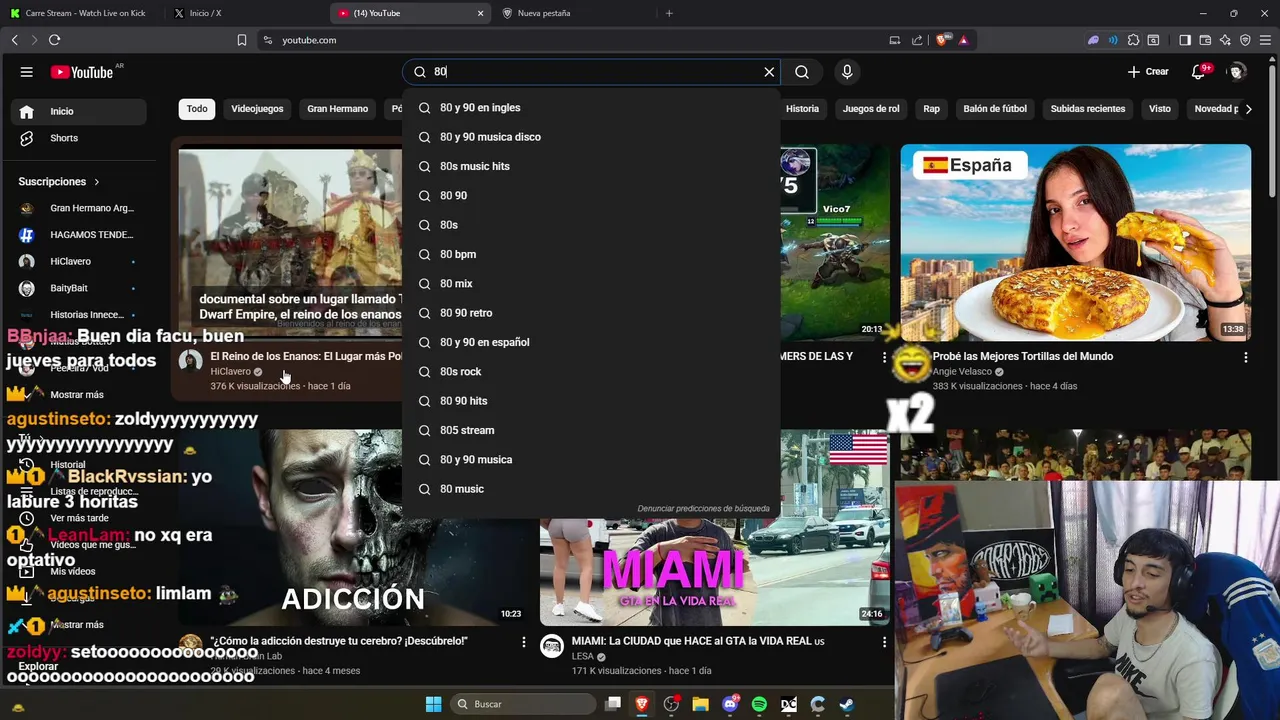Open the Brave Wallet icon
The image size is (1280, 720).
pos(1205,40)
